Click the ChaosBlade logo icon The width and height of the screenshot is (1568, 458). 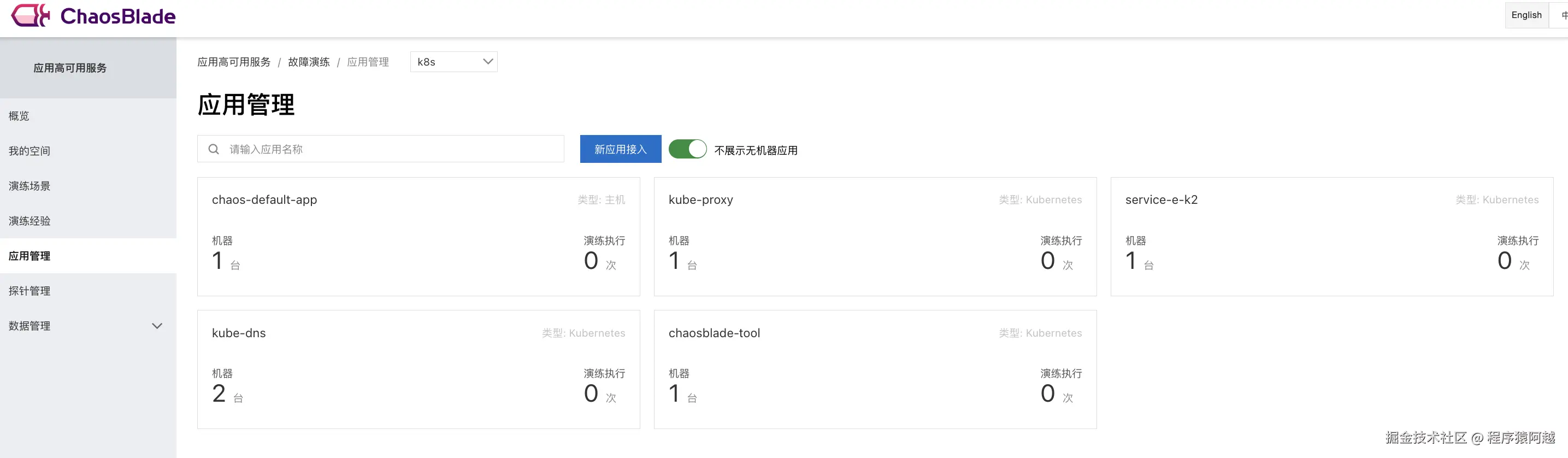(31, 15)
